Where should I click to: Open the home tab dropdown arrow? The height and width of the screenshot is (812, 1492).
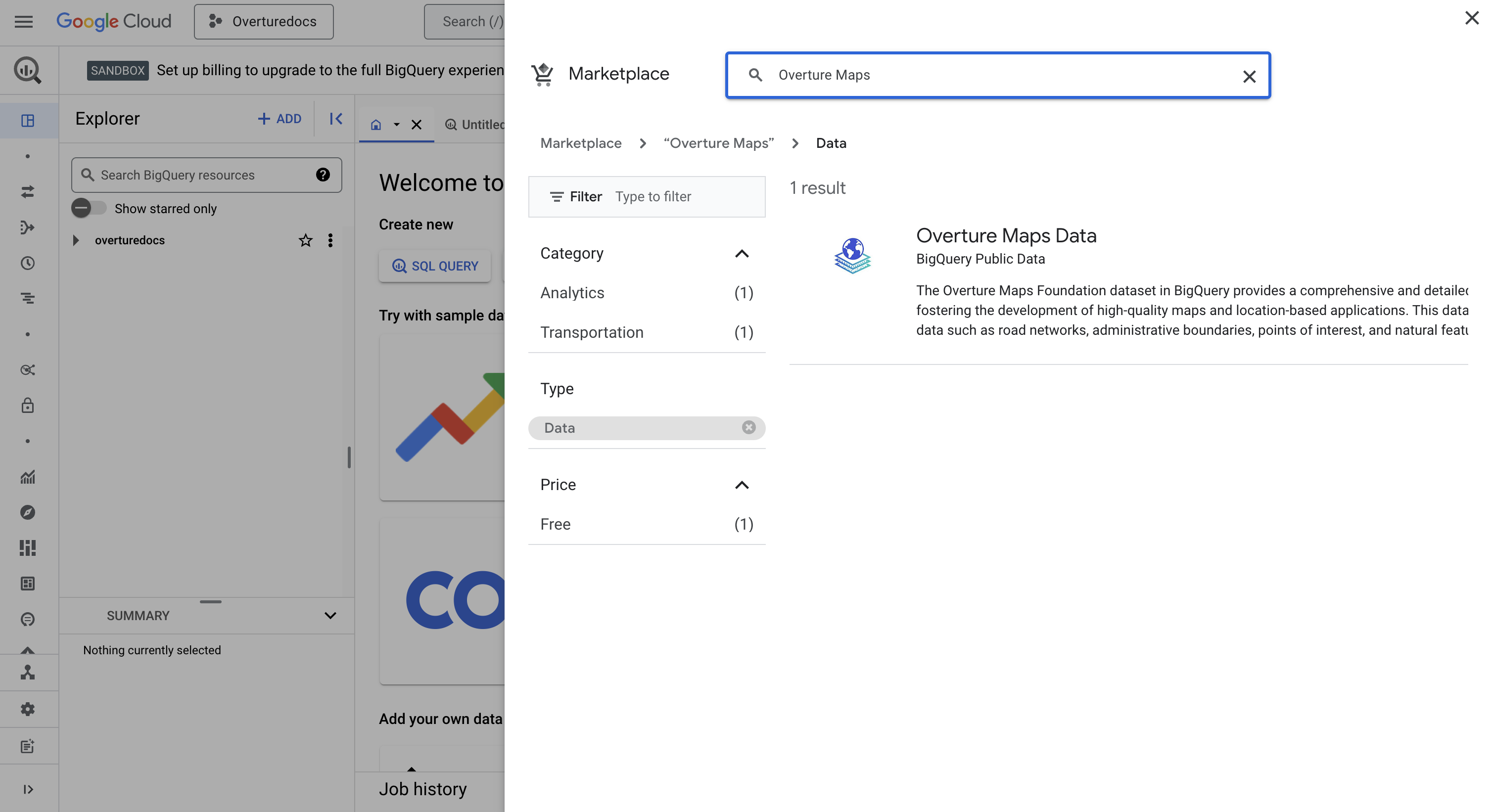(x=397, y=125)
